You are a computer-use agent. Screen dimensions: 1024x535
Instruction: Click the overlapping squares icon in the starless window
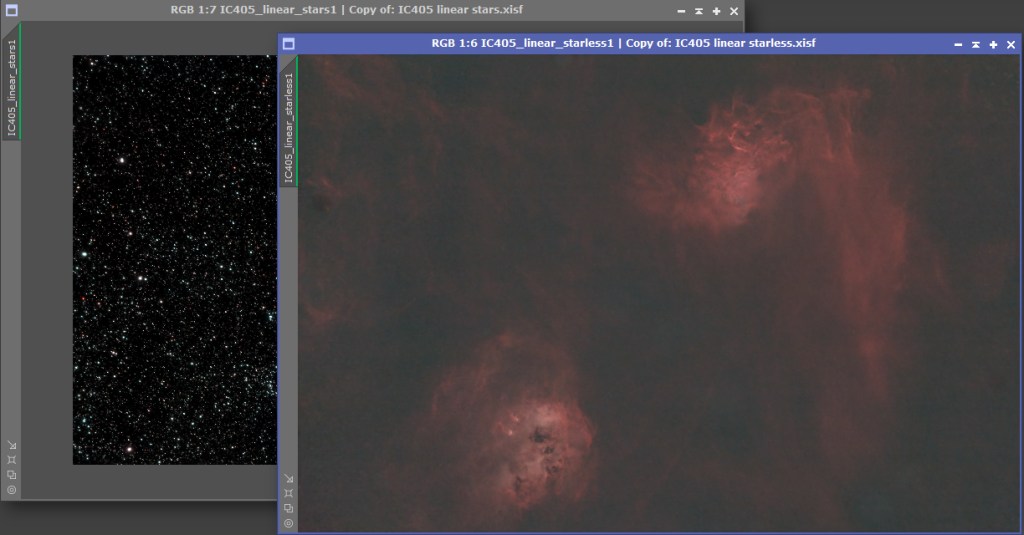point(289,508)
